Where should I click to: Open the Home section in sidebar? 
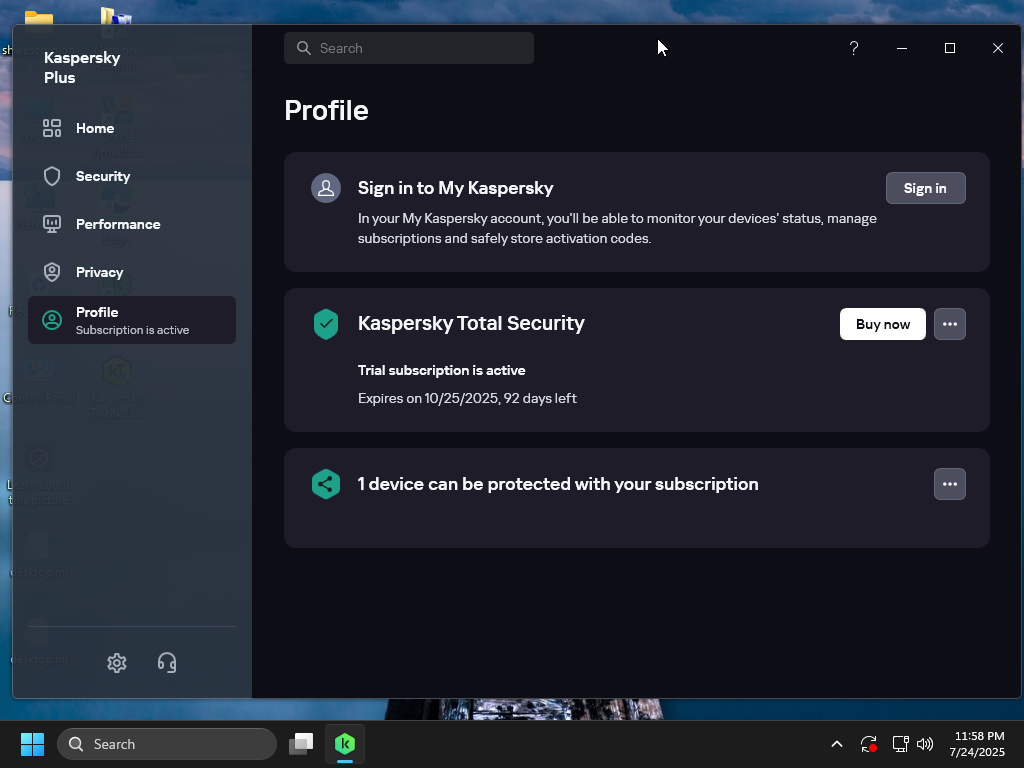pos(131,128)
